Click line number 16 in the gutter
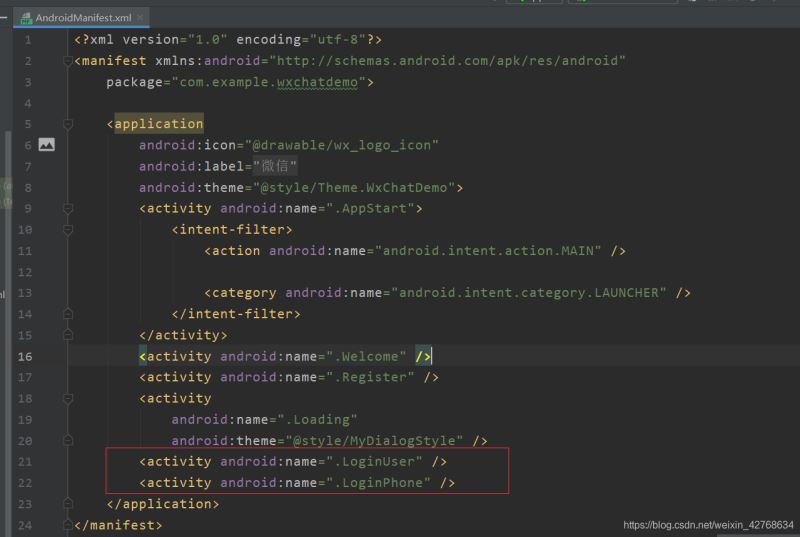 pos(25,356)
